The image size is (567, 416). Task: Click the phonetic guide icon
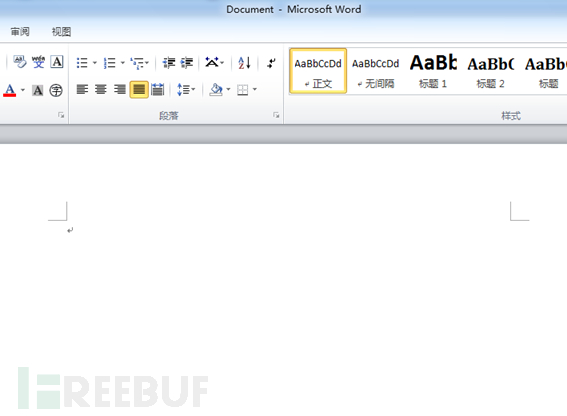[38, 62]
